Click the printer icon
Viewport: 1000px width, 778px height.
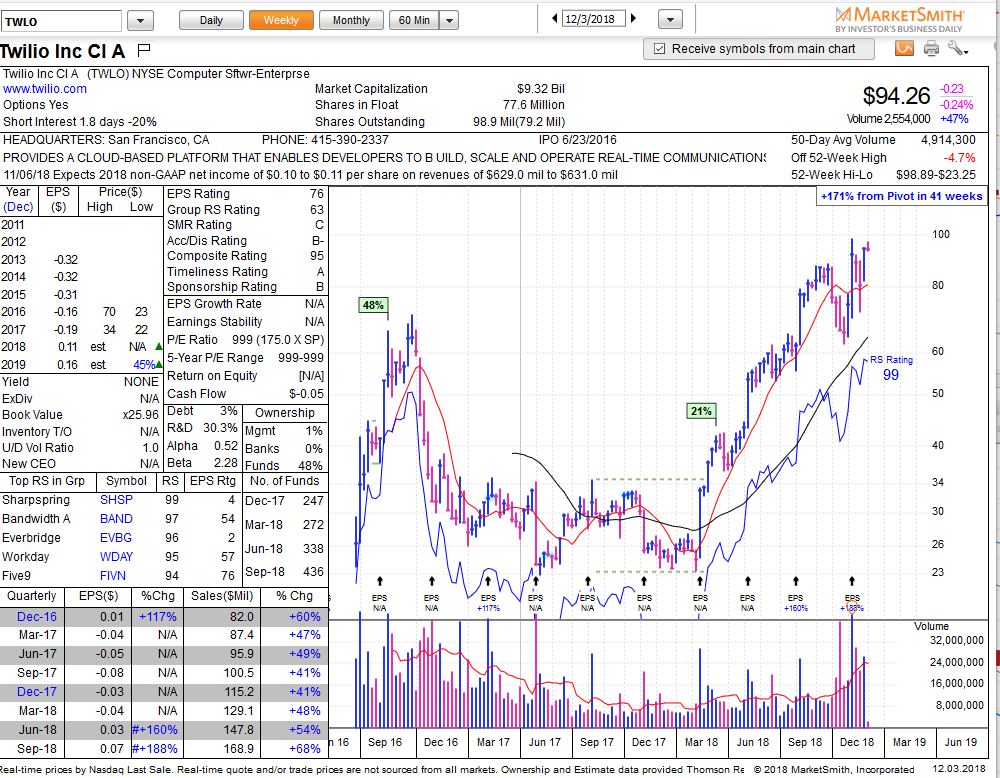coord(931,48)
